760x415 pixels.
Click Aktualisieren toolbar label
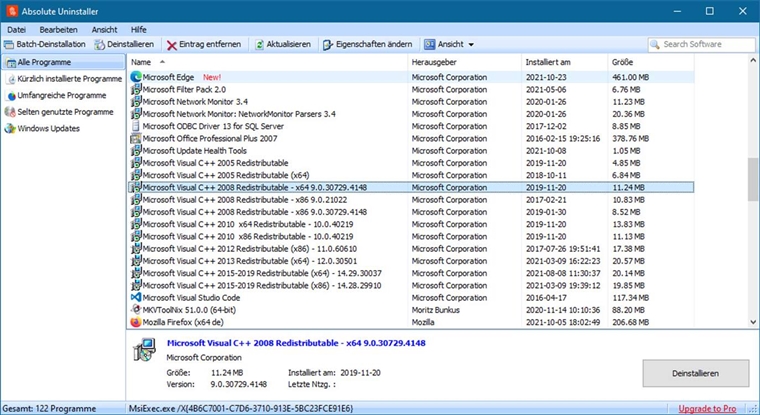pyautogui.click(x=289, y=44)
